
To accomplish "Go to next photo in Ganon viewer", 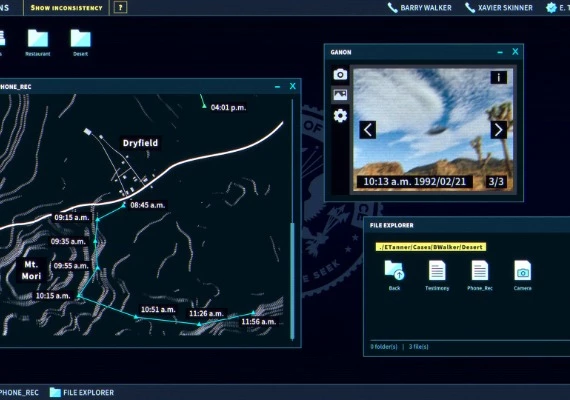I will point(499,130).
